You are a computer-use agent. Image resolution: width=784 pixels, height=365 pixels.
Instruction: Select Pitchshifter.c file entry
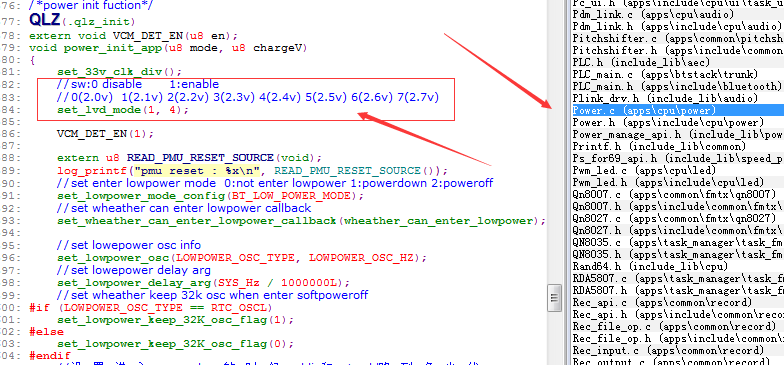tap(678, 38)
